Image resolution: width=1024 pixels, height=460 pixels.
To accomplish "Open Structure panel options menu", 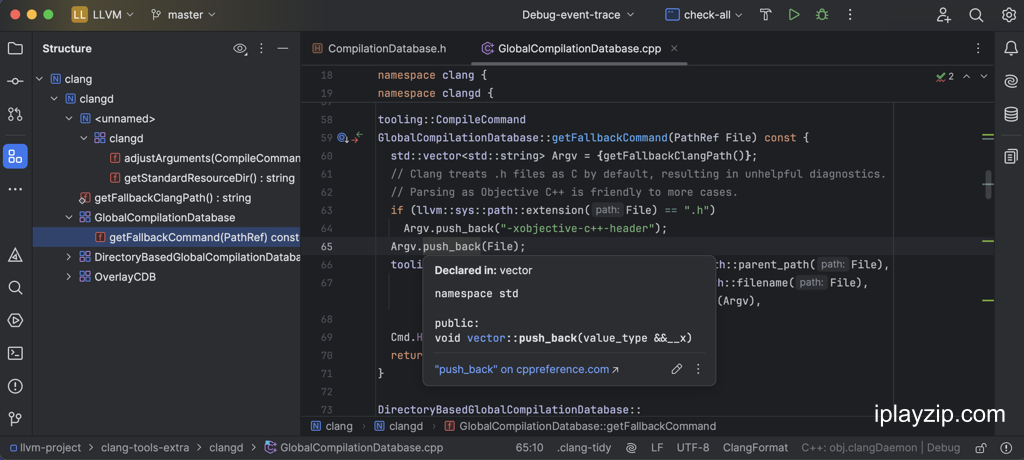I will [x=261, y=48].
